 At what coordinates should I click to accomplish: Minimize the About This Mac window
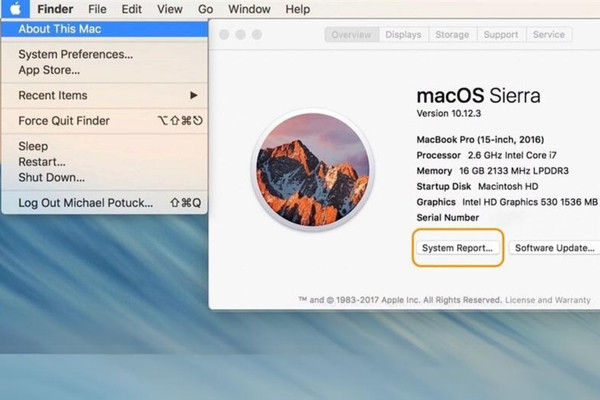(241, 35)
